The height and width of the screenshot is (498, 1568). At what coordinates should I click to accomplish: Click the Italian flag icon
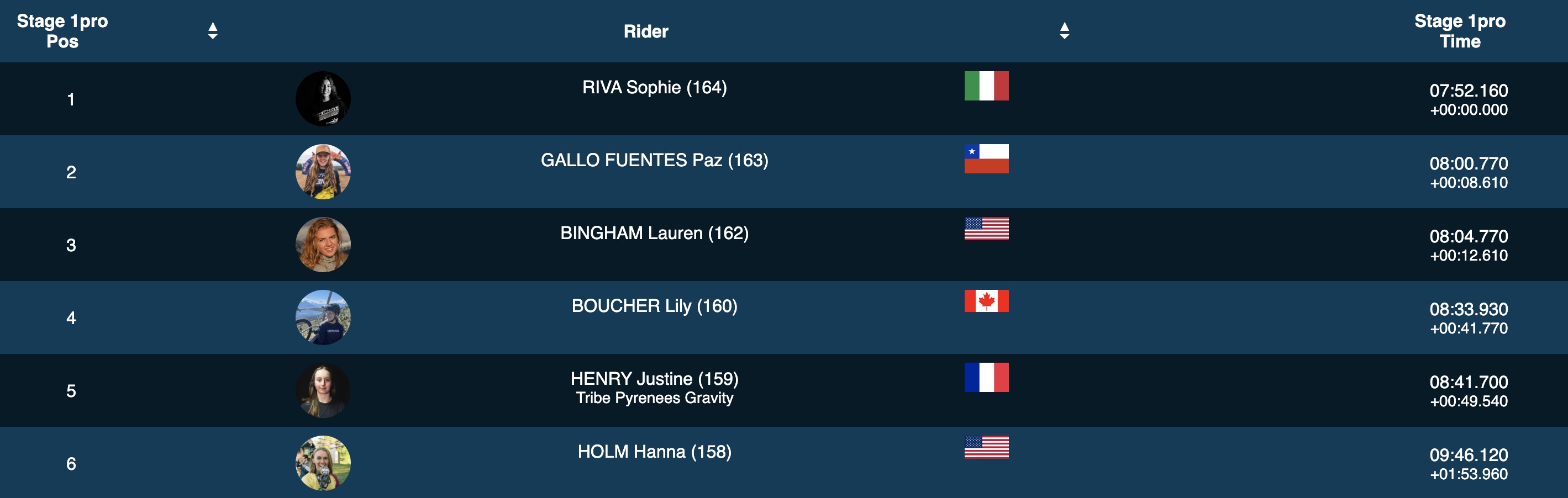tap(986, 86)
